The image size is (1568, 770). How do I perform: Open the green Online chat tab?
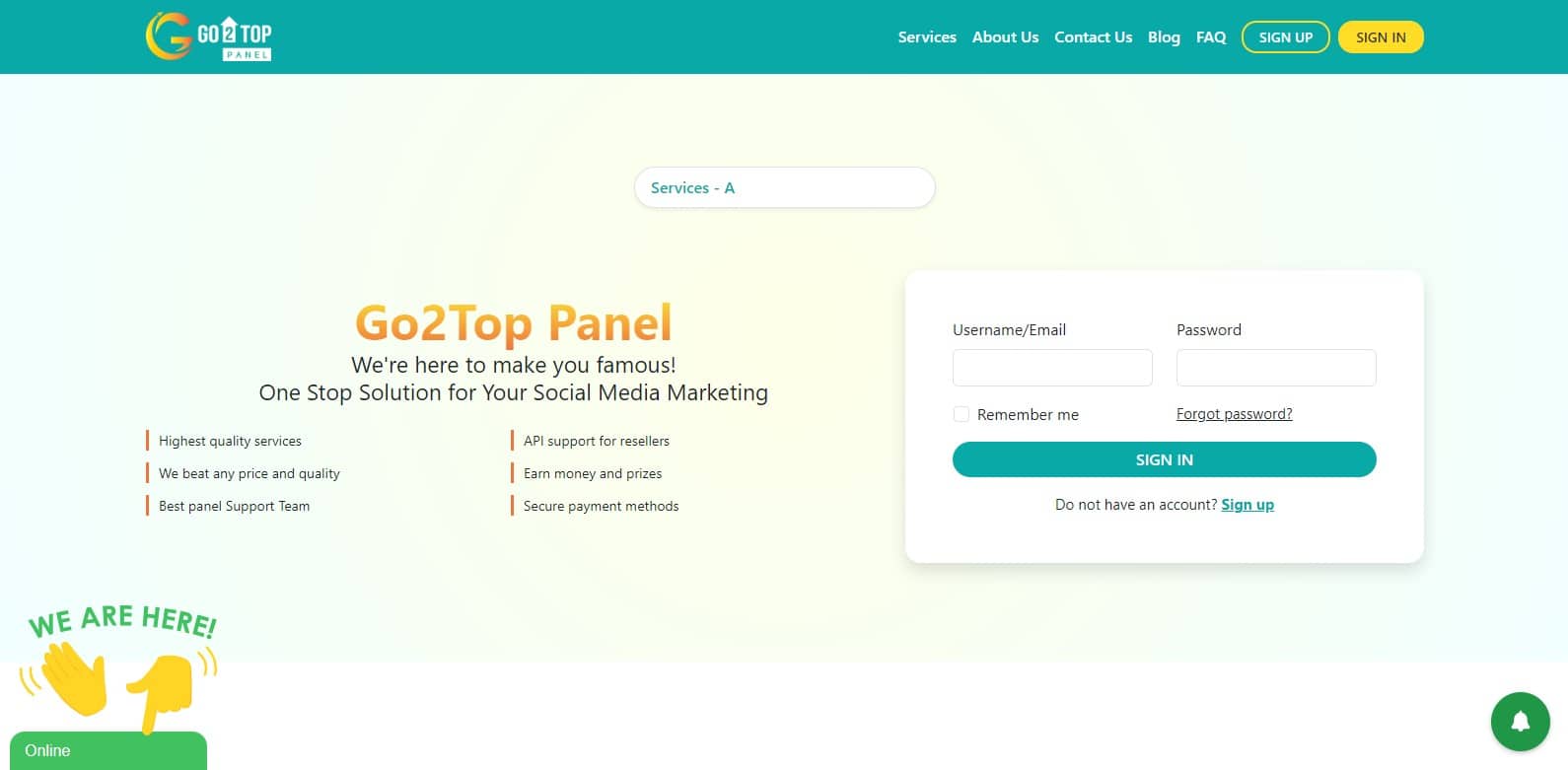coord(108,750)
